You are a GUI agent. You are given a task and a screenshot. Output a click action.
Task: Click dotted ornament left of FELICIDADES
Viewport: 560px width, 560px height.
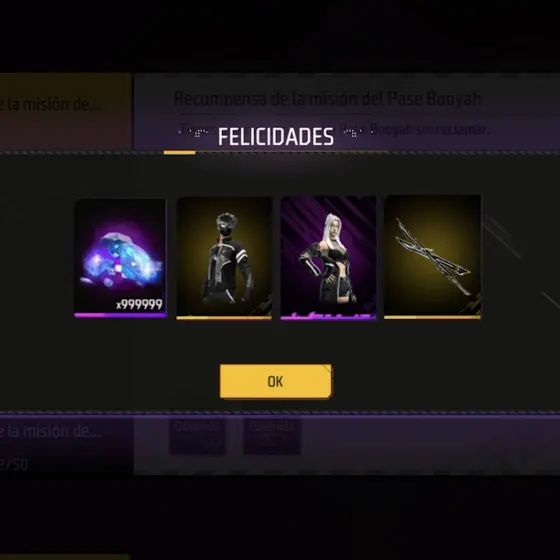pos(193,132)
